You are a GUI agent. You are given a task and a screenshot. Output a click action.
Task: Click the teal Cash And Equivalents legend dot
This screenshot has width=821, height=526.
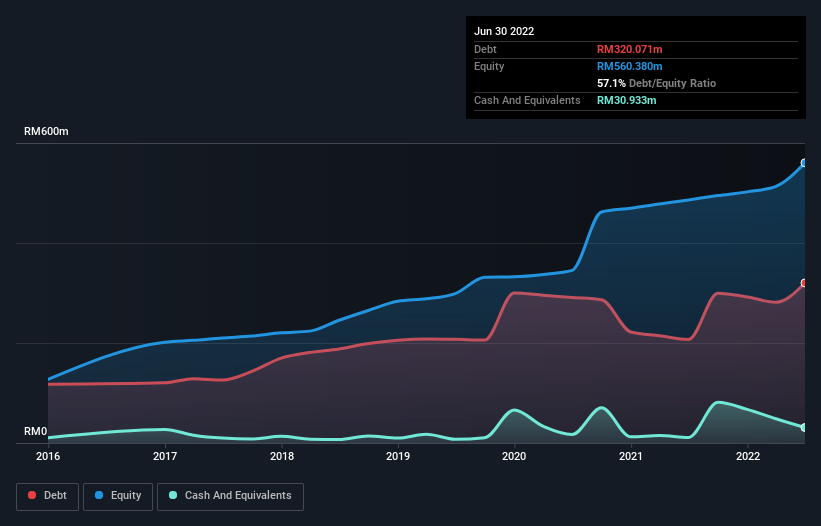(x=173, y=495)
